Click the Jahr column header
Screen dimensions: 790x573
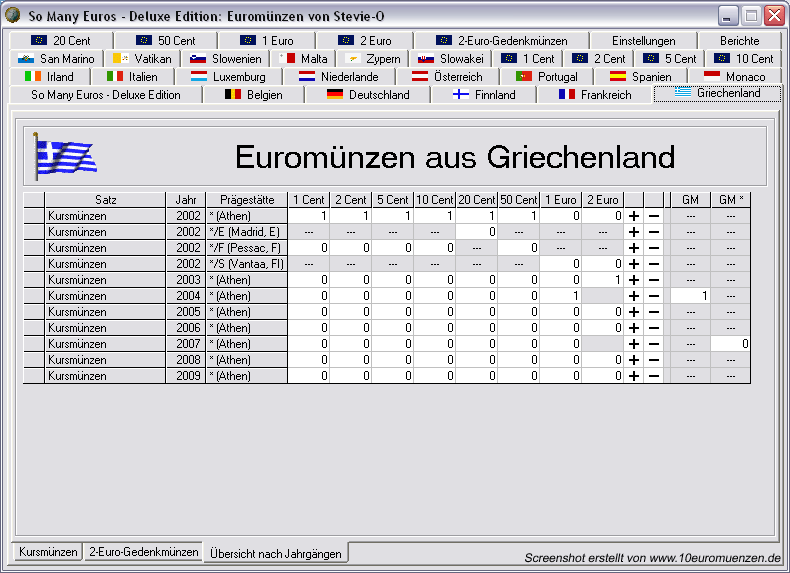(x=185, y=200)
